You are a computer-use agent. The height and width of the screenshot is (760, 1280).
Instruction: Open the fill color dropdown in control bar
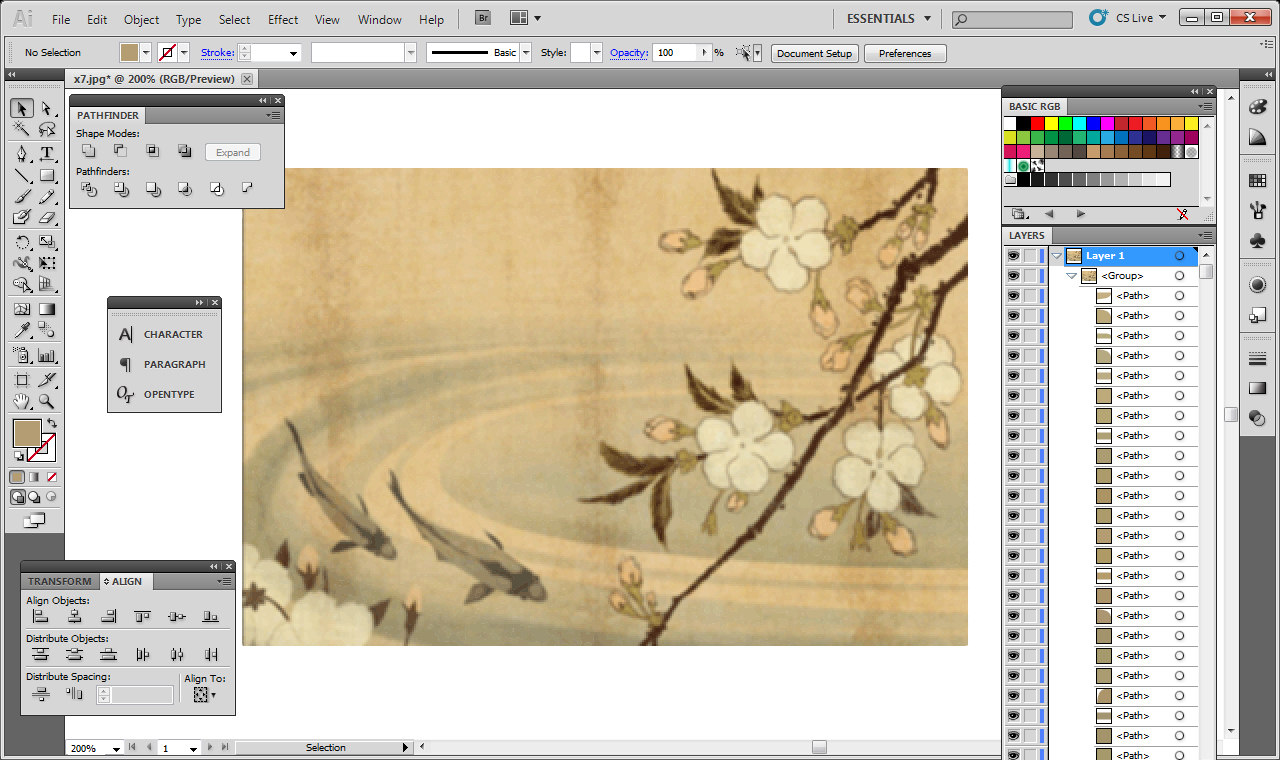146,53
